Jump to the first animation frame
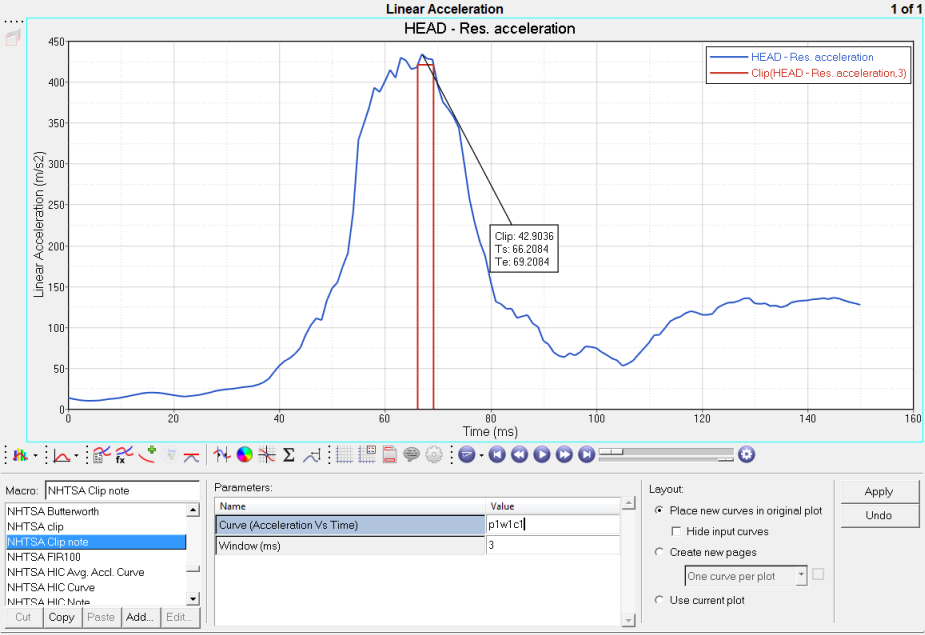This screenshot has width=925, height=635. coord(497,454)
